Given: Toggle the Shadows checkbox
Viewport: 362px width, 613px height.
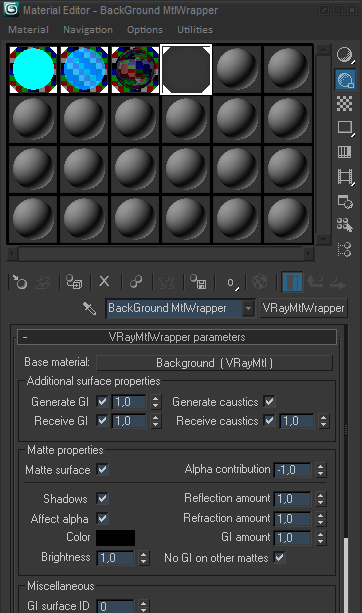Looking at the screenshot, I should point(102,498).
